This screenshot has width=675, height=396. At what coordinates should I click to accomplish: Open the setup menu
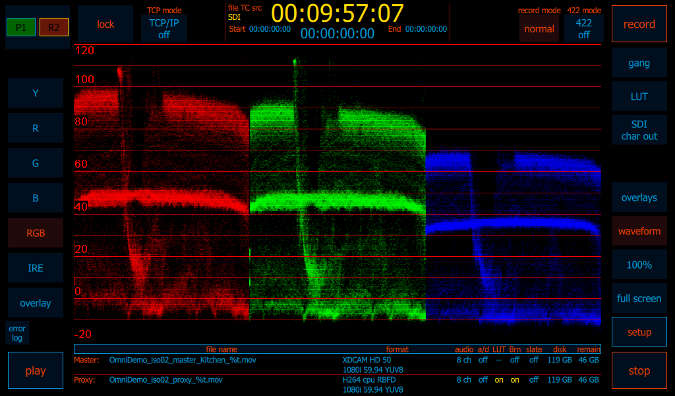639,332
